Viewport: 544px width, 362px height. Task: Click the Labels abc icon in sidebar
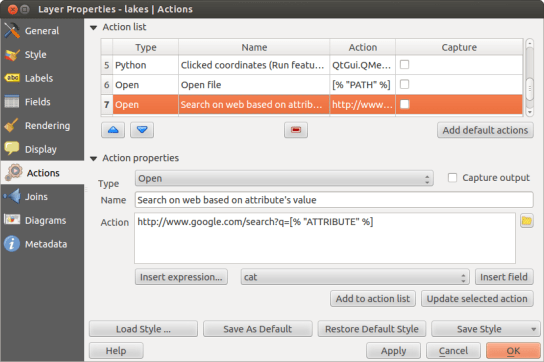[x=12, y=78]
